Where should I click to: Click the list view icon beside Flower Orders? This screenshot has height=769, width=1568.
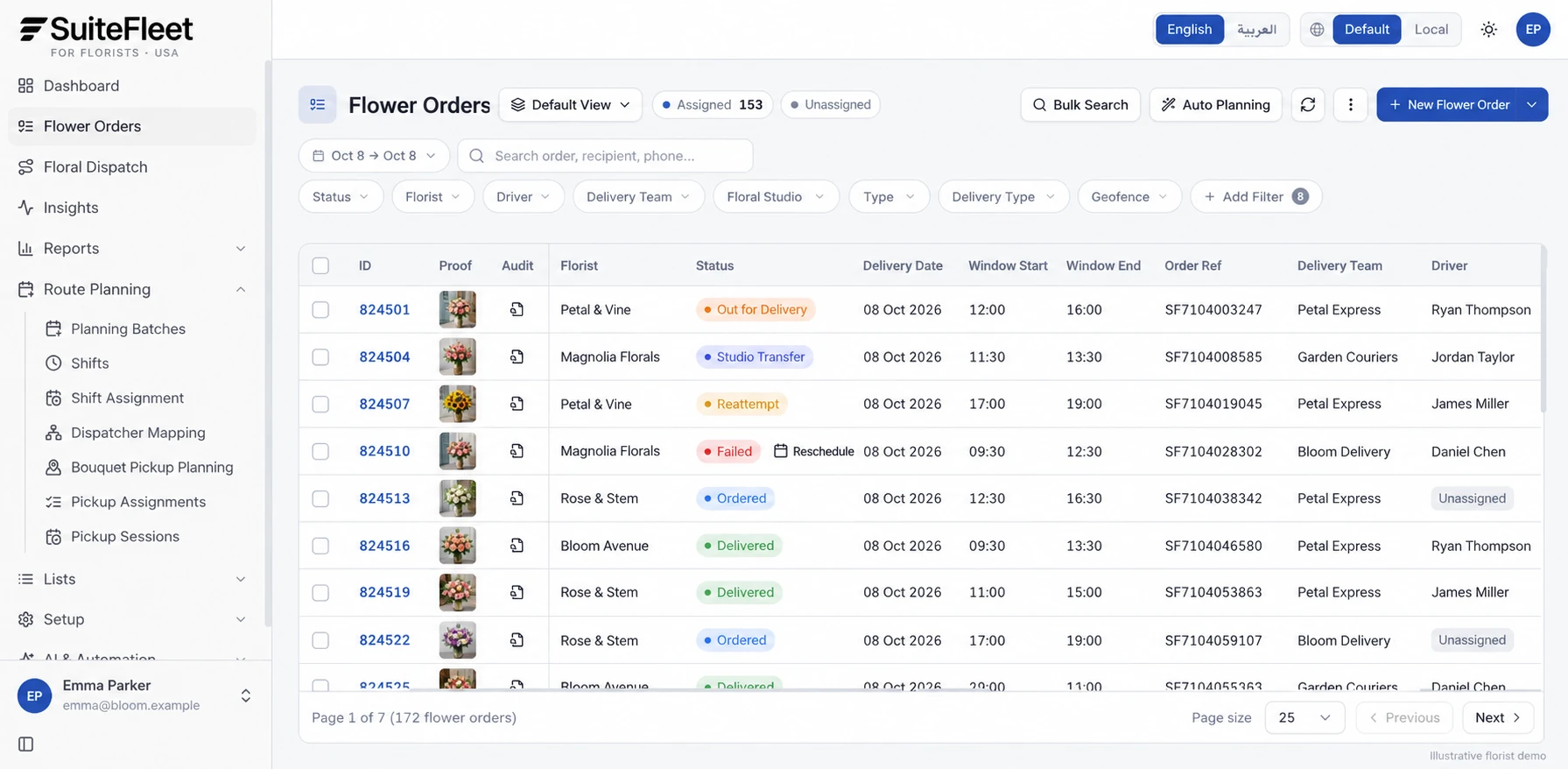[318, 105]
